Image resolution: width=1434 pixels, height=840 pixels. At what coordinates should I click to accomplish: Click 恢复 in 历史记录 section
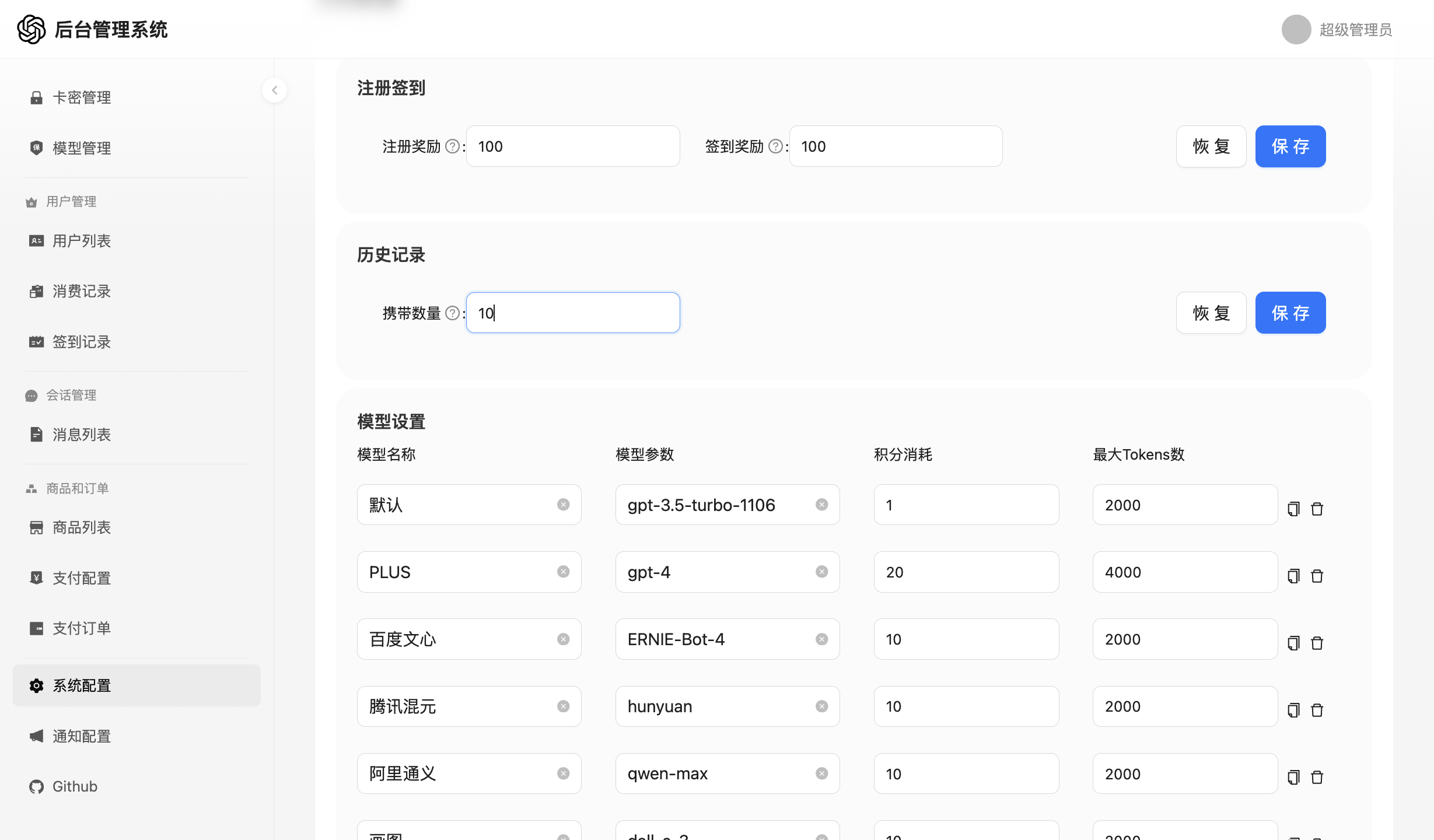(1211, 313)
